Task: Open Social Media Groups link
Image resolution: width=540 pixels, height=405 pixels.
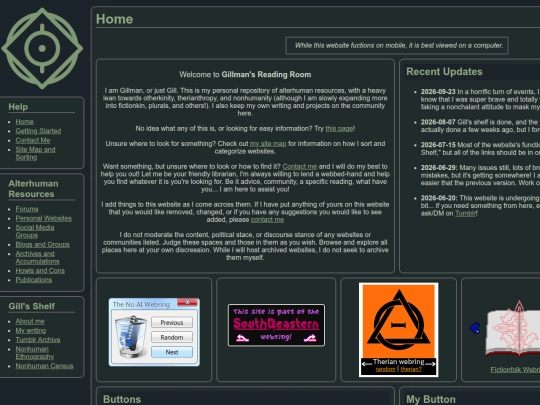Action: pyautogui.click(x=35, y=231)
